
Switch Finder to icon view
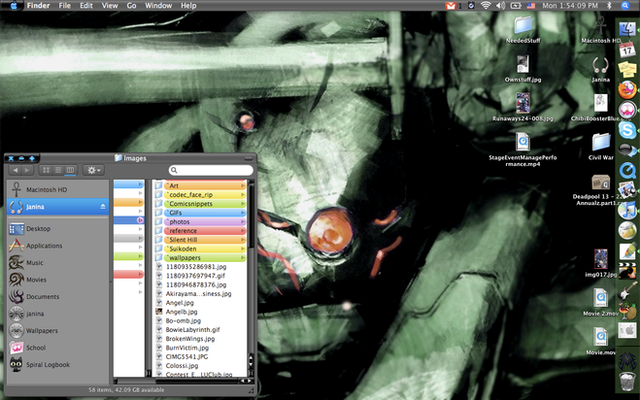47,171
